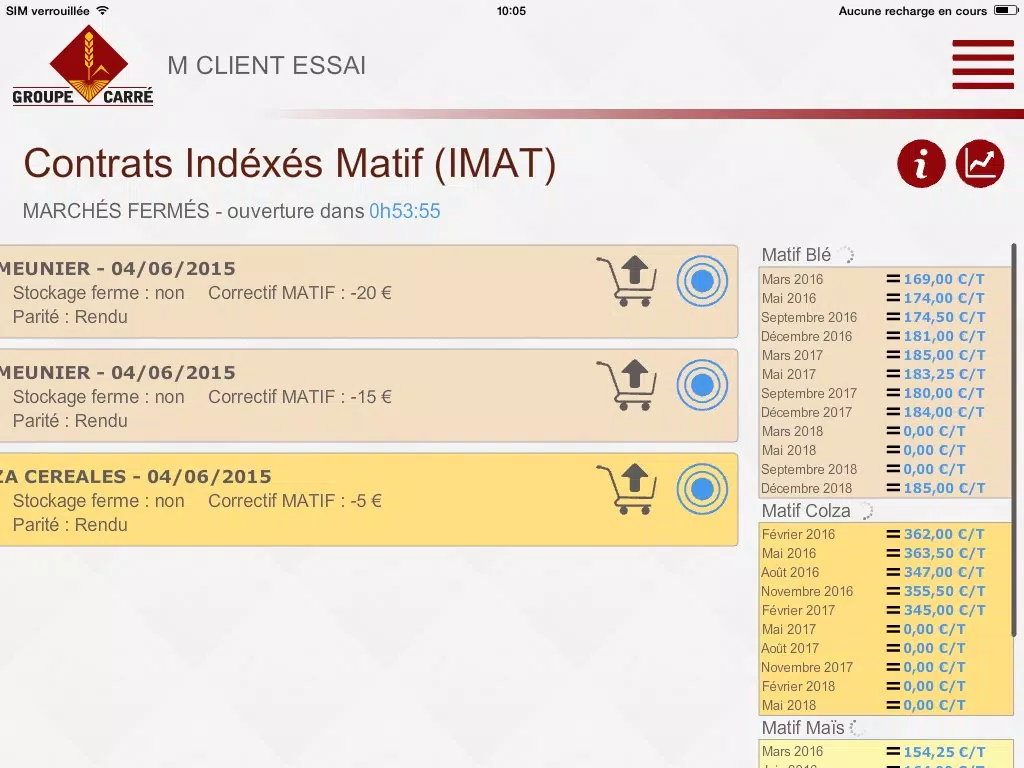Open the information icon
The height and width of the screenshot is (768, 1024).
tap(921, 163)
